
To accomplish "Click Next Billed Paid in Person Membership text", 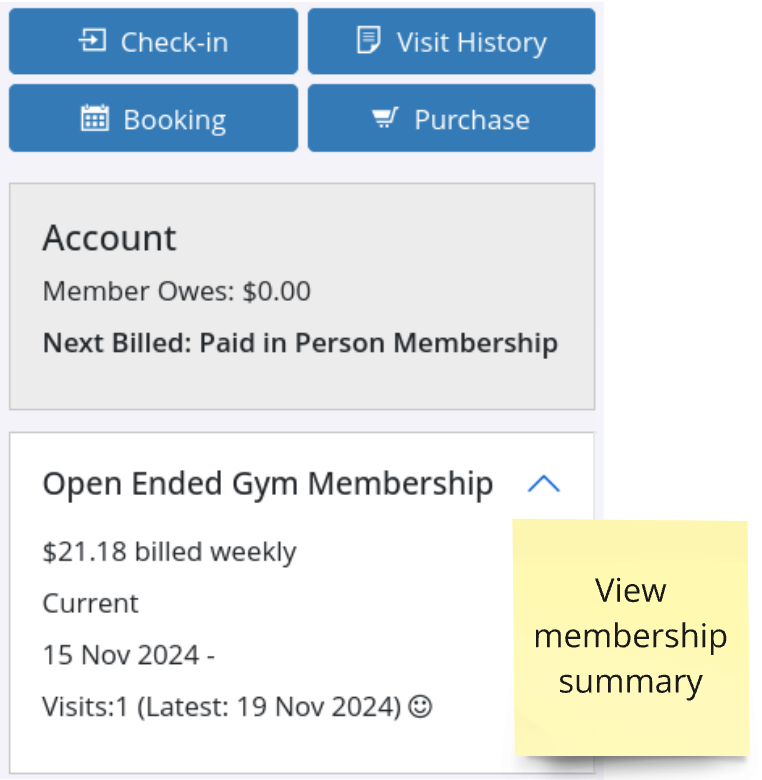I will coord(300,343).
